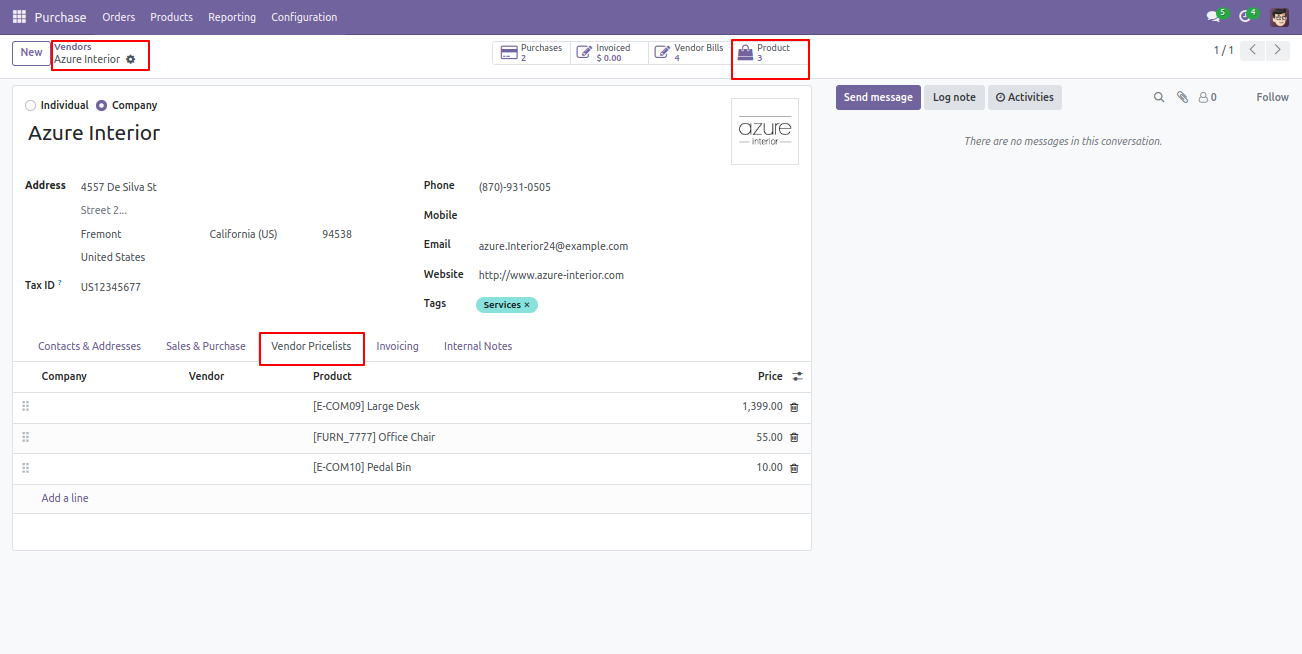Image resolution: width=1302 pixels, height=654 pixels.
Task: Click the Follow link
Action: pos(1272,97)
